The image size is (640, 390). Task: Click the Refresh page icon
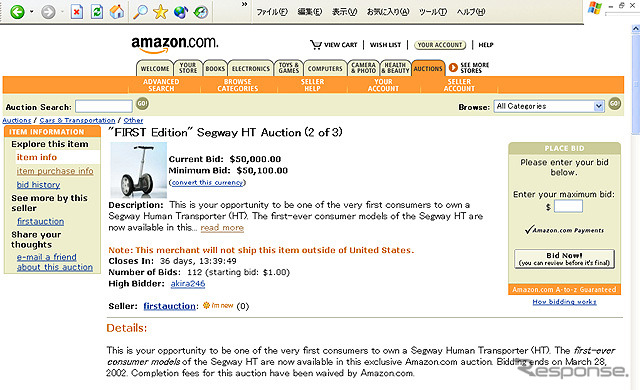[97, 12]
